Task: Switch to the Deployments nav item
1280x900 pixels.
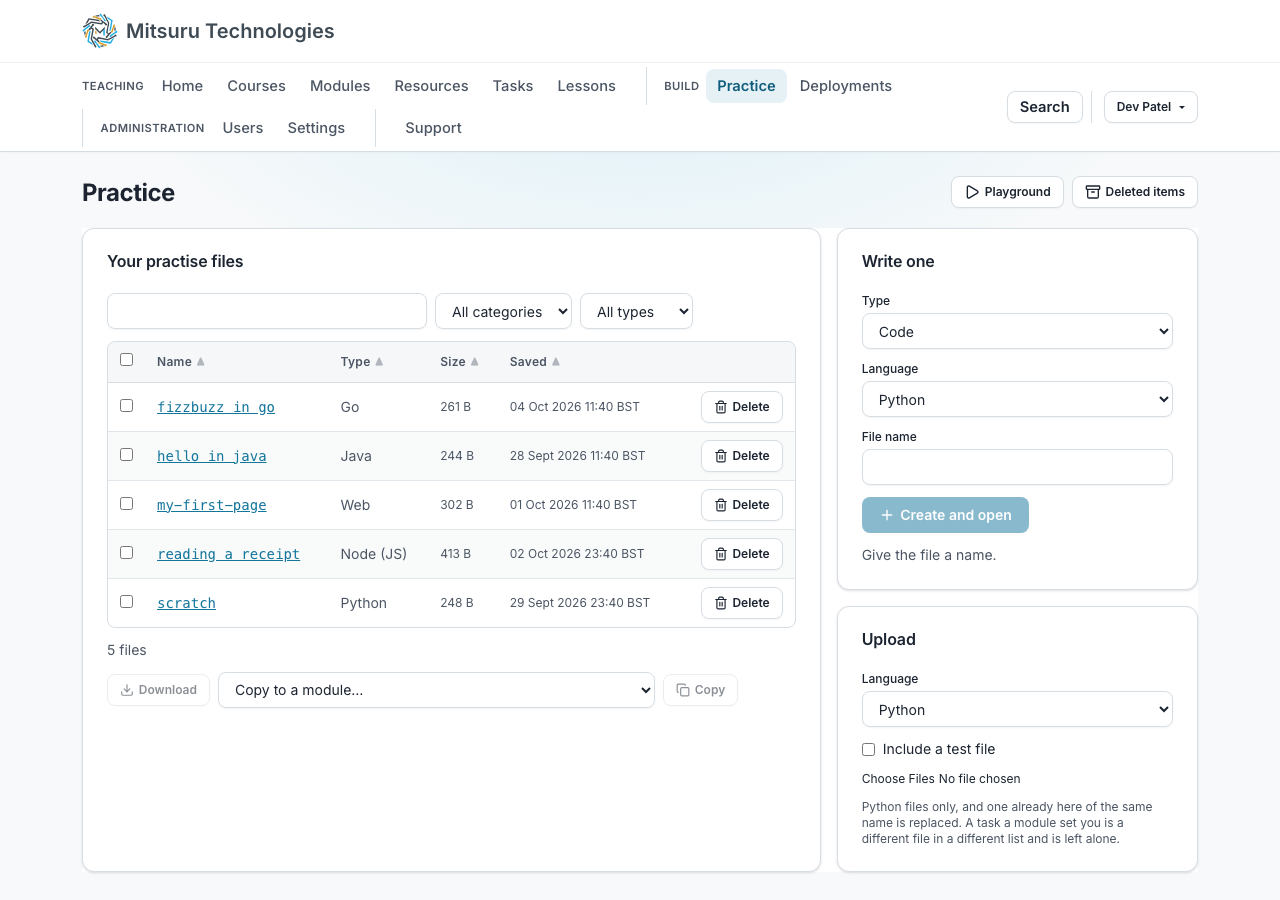Action: pos(845,86)
